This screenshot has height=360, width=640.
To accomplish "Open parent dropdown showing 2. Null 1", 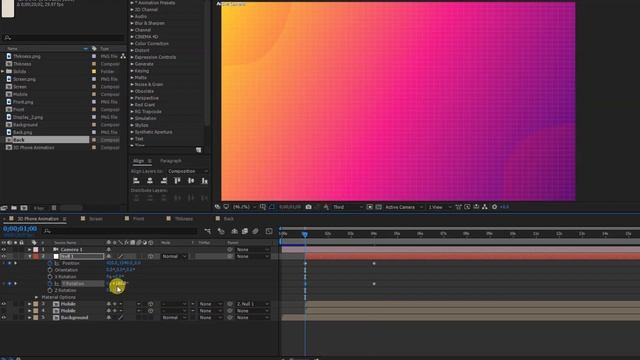I will (253, 304).
